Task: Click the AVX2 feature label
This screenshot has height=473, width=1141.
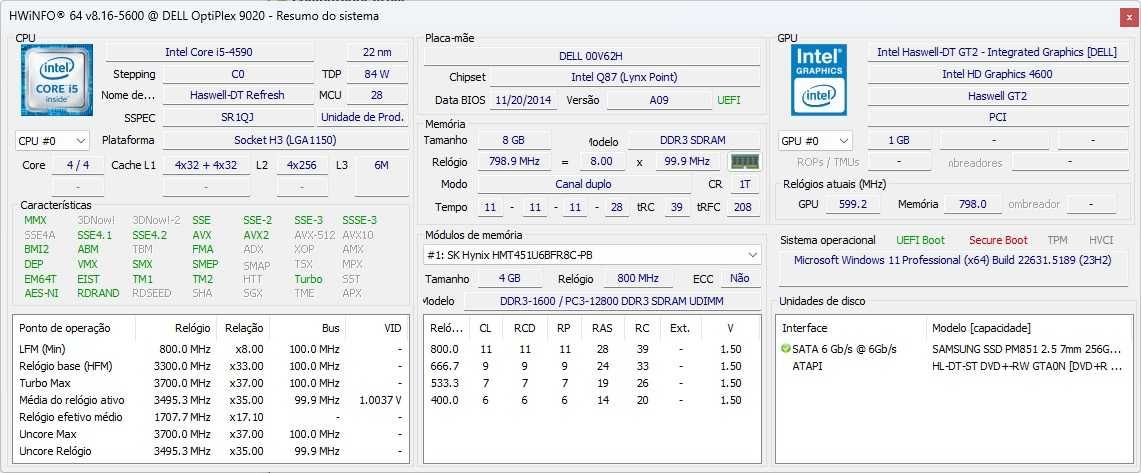Action: (256, 235)
